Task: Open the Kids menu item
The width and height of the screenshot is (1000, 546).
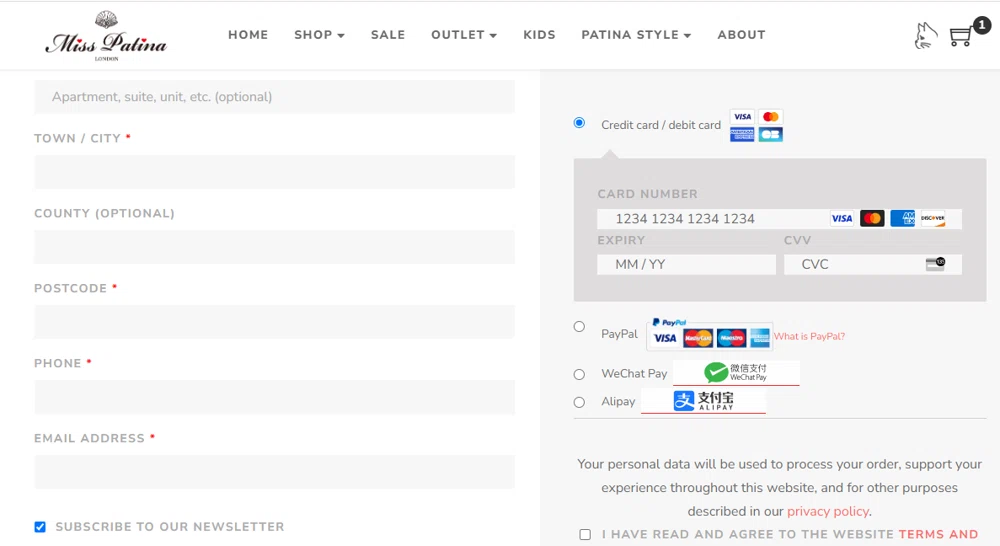Action: [539, 35]
